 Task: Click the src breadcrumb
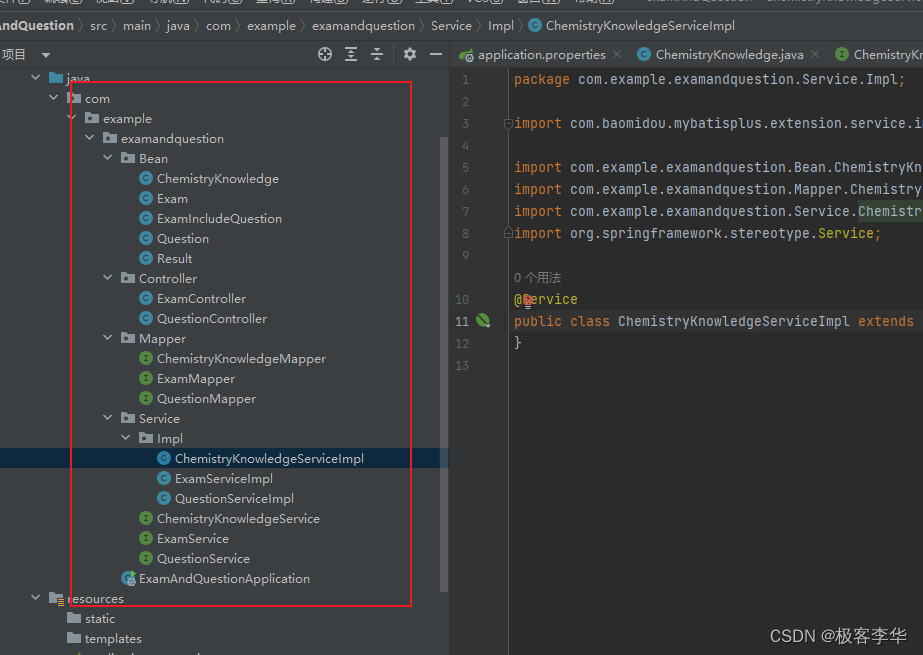click(98, 26)
